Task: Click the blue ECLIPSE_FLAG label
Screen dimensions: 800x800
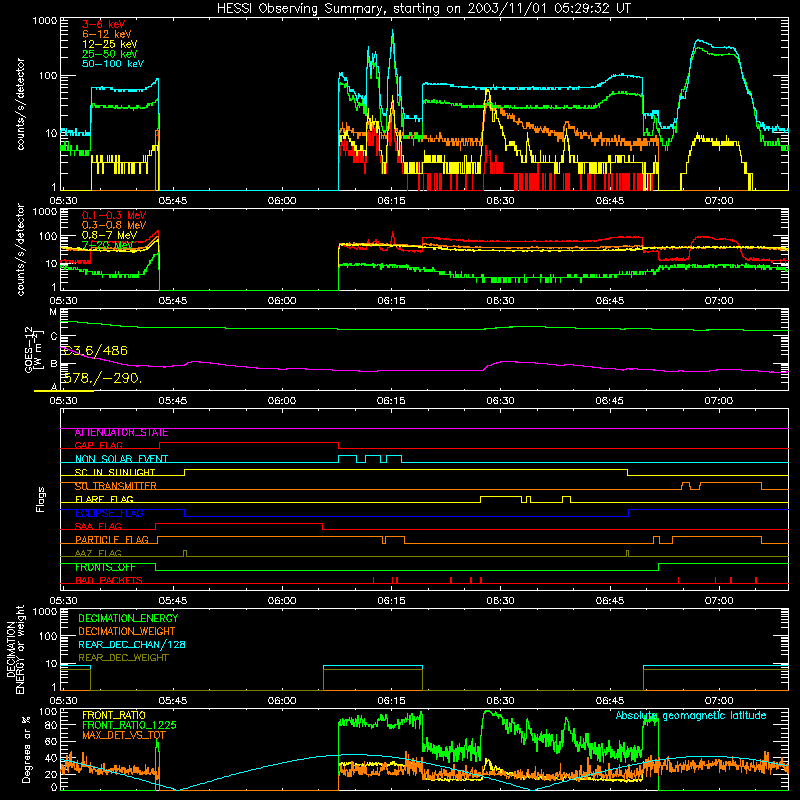Action: 109,513
